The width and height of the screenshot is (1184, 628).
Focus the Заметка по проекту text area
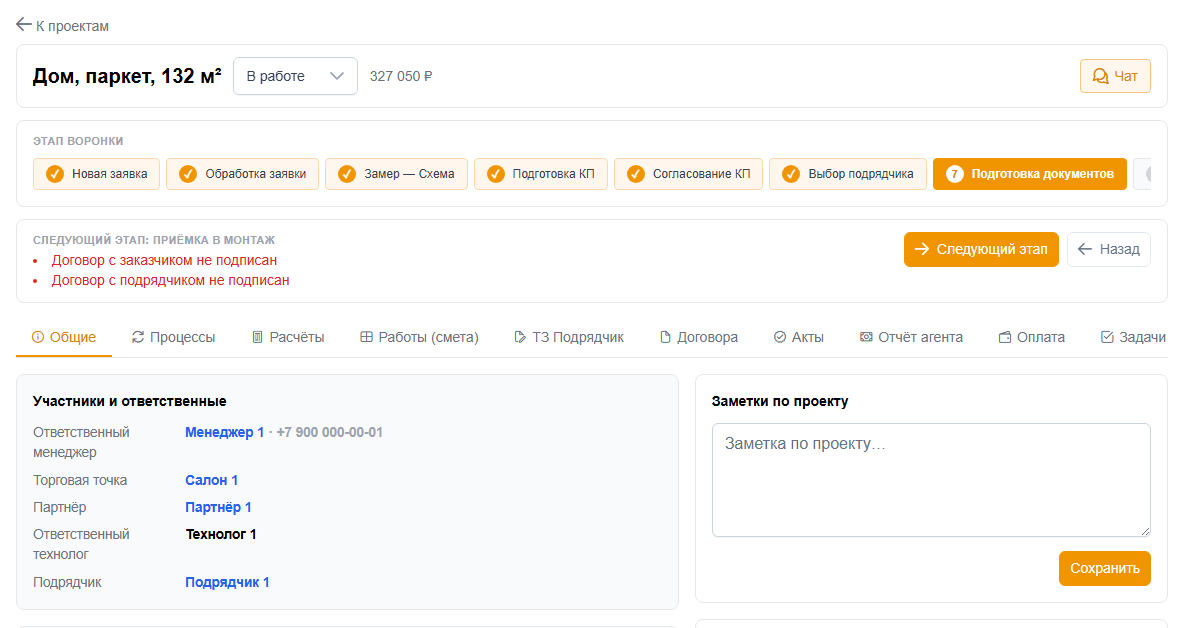pyautogui.click(x=931, y=480)
